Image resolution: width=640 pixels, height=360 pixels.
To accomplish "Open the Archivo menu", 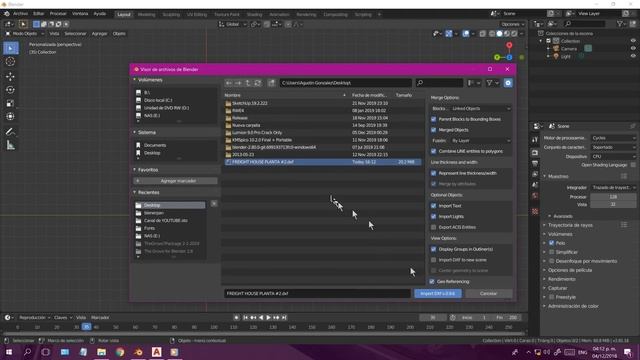I will [20, 14].
